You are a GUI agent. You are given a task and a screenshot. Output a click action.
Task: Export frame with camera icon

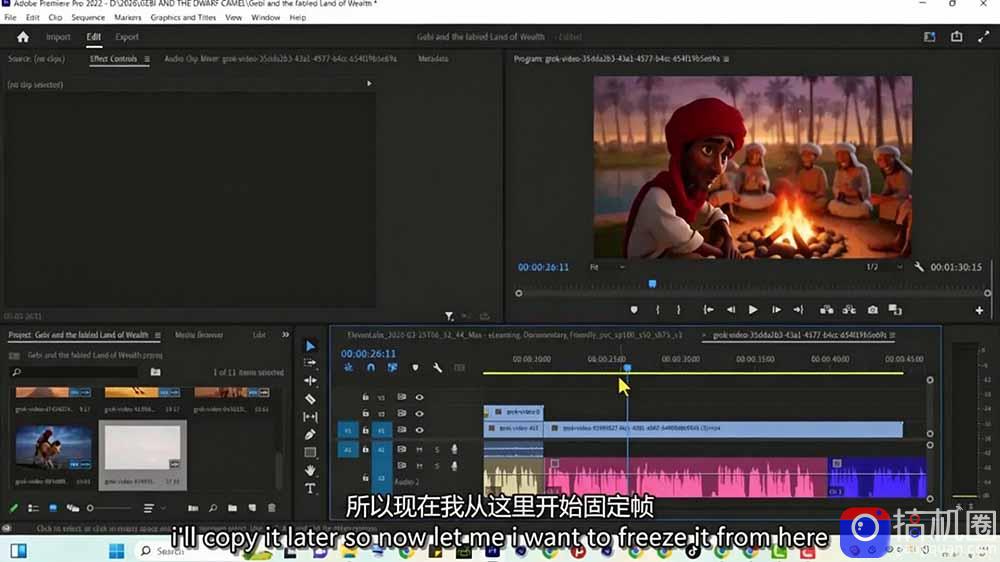click(872, 310)
